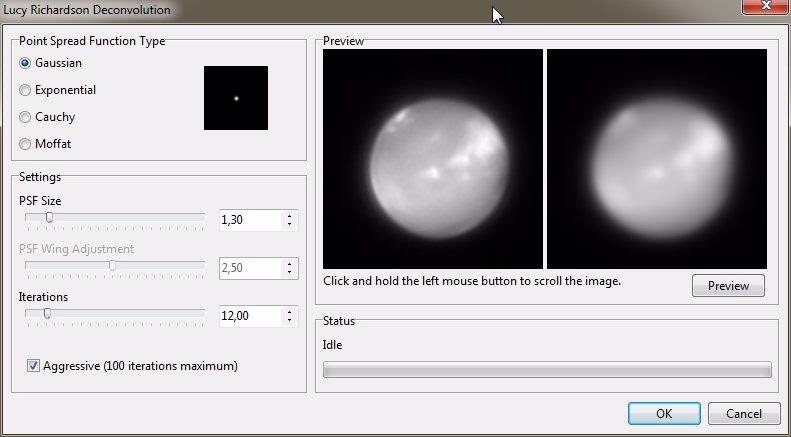Cancel the deconvolution dialog

click(x=743, y=413)
